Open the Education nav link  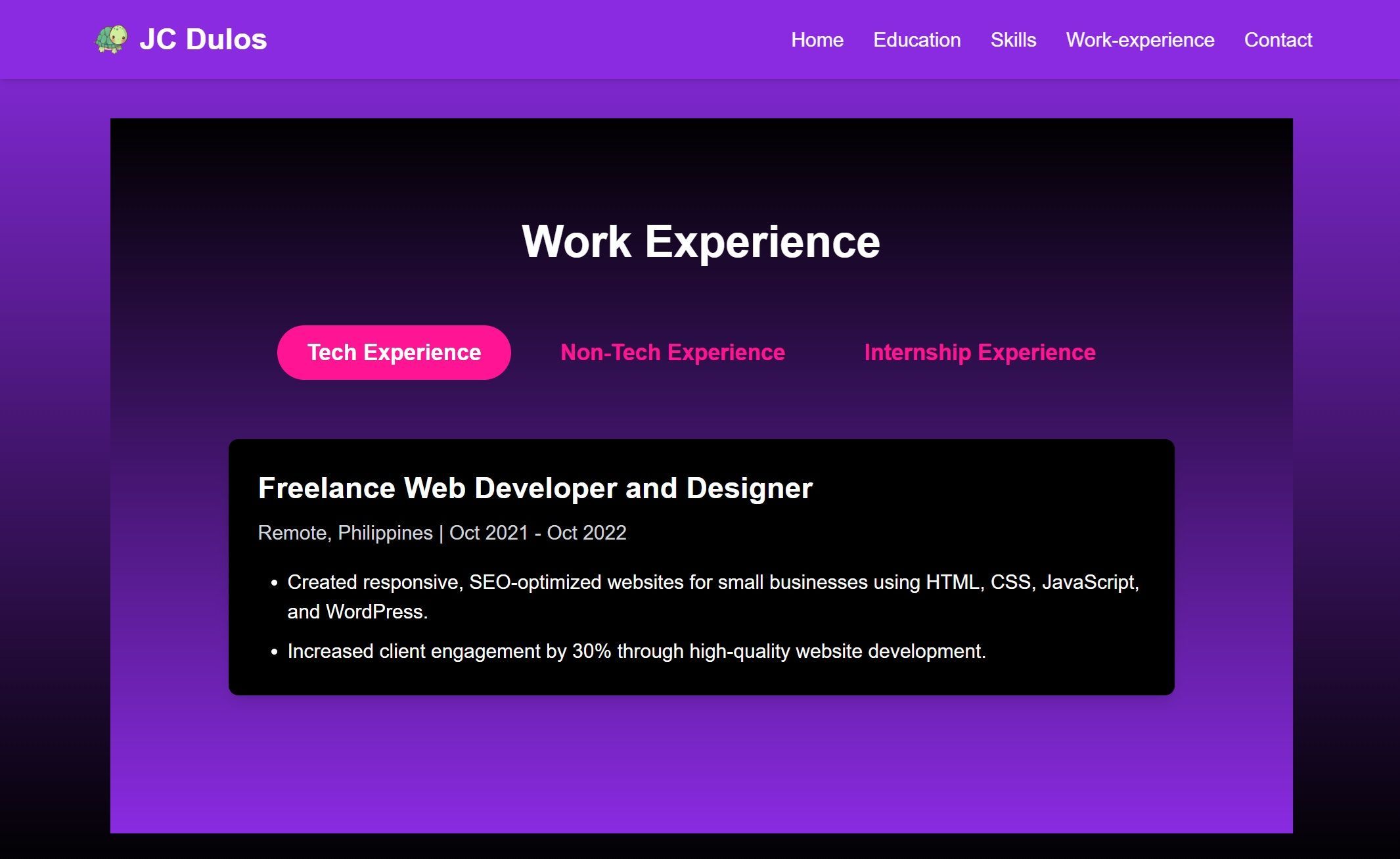click(x=916, y=40)
